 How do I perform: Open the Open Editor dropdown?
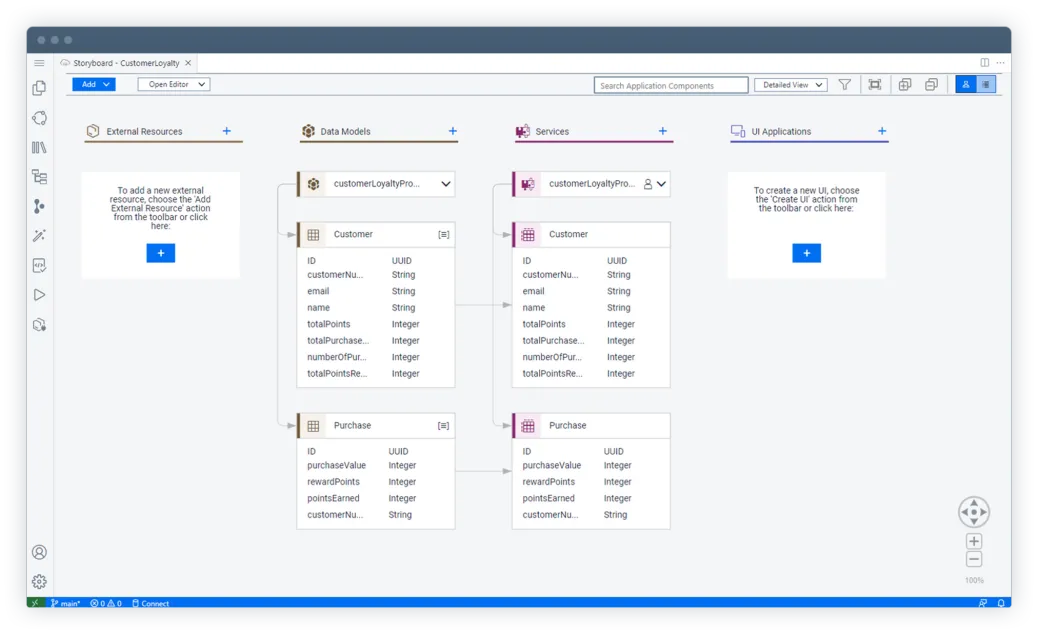(173, 85)
